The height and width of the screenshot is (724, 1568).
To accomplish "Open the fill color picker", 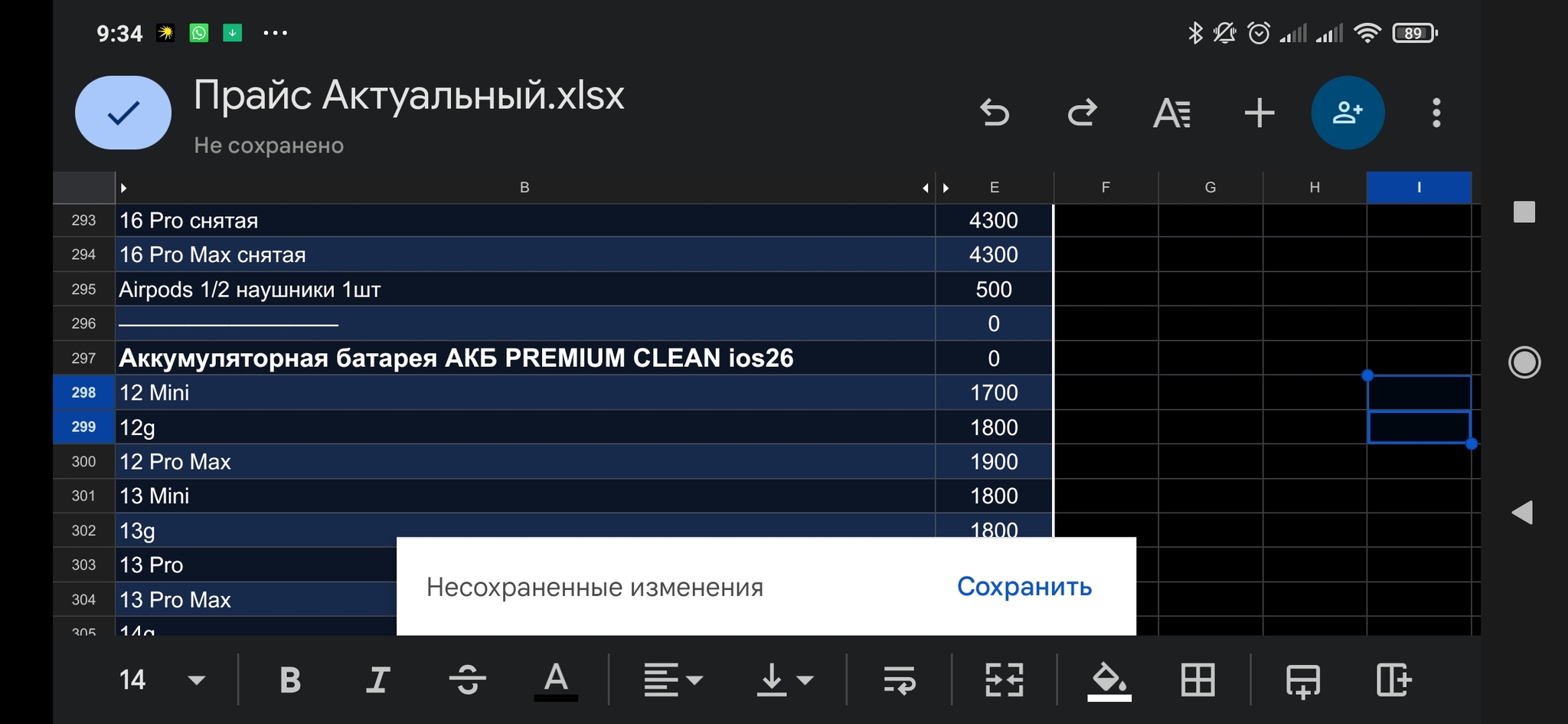I will (1109, 680).
